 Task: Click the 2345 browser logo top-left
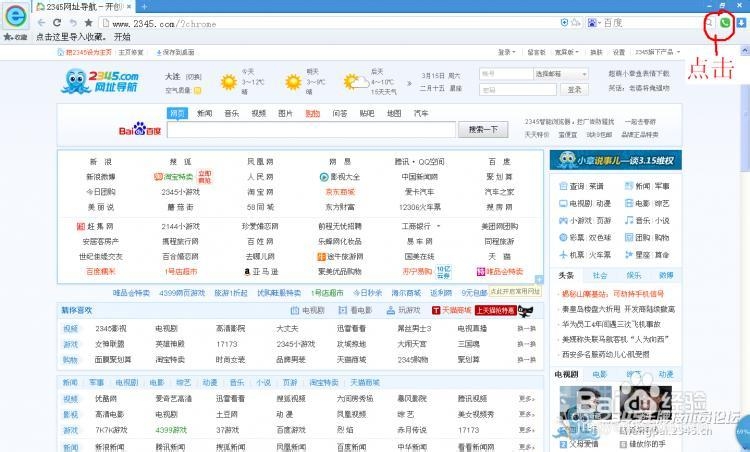point(15,16)
